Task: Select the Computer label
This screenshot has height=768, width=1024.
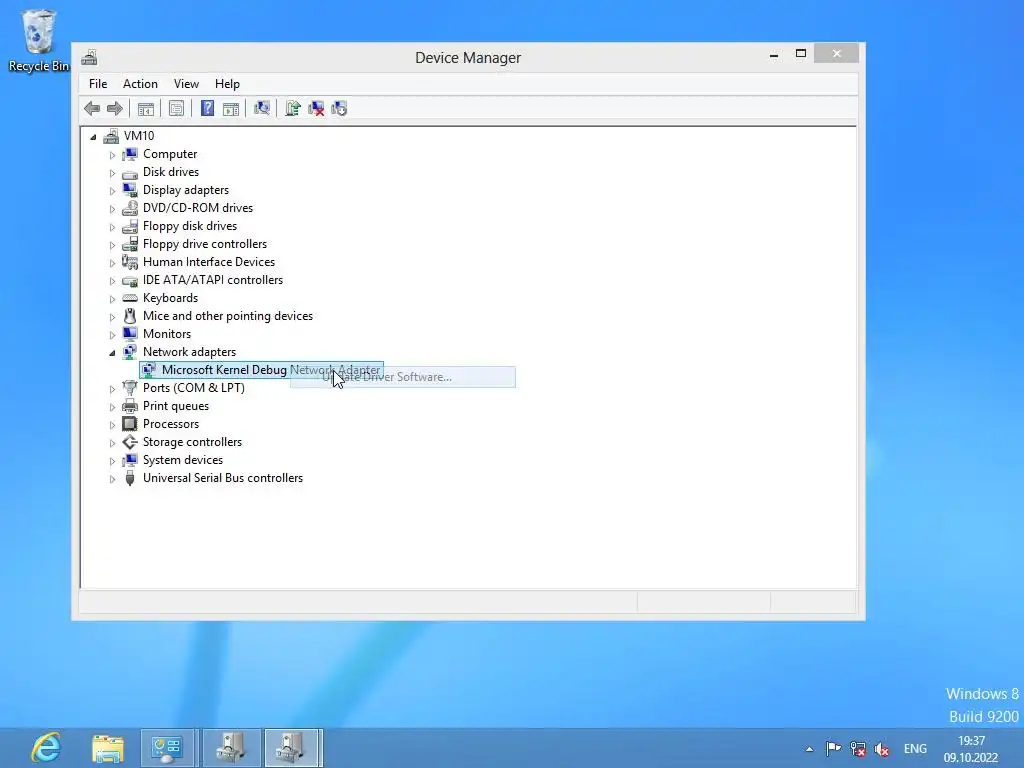Action: [170, 154]
